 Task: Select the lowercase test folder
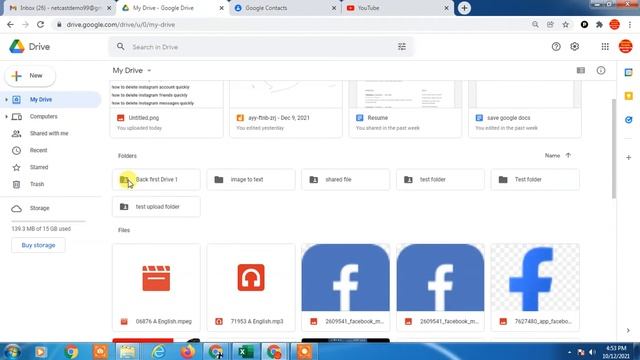440,180
